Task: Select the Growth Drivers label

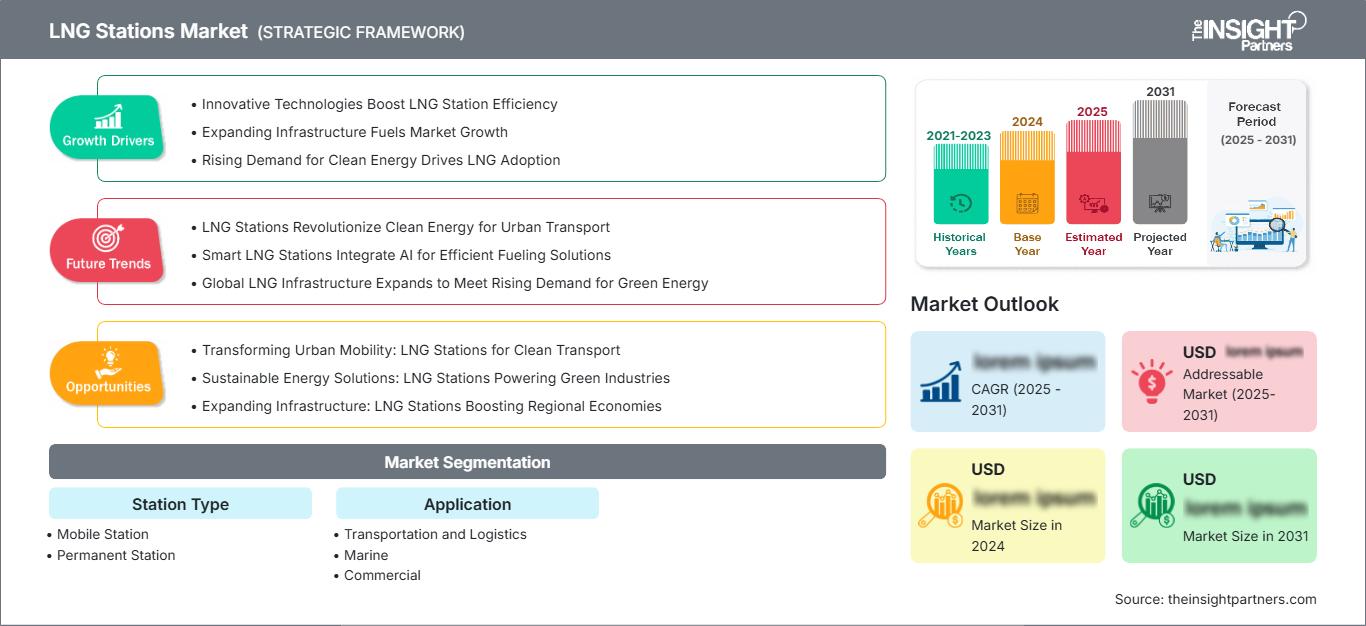Action: click(x=108, y=141)
